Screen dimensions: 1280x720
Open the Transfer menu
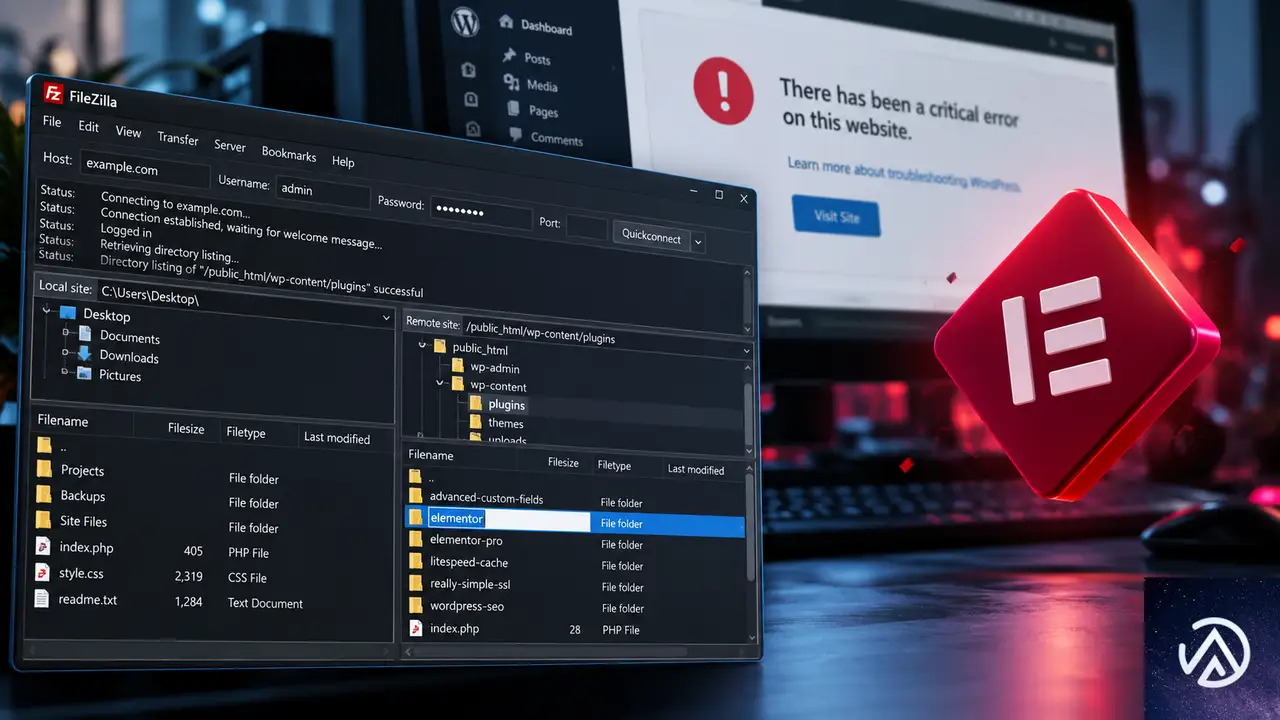click(x=178, y=139)
